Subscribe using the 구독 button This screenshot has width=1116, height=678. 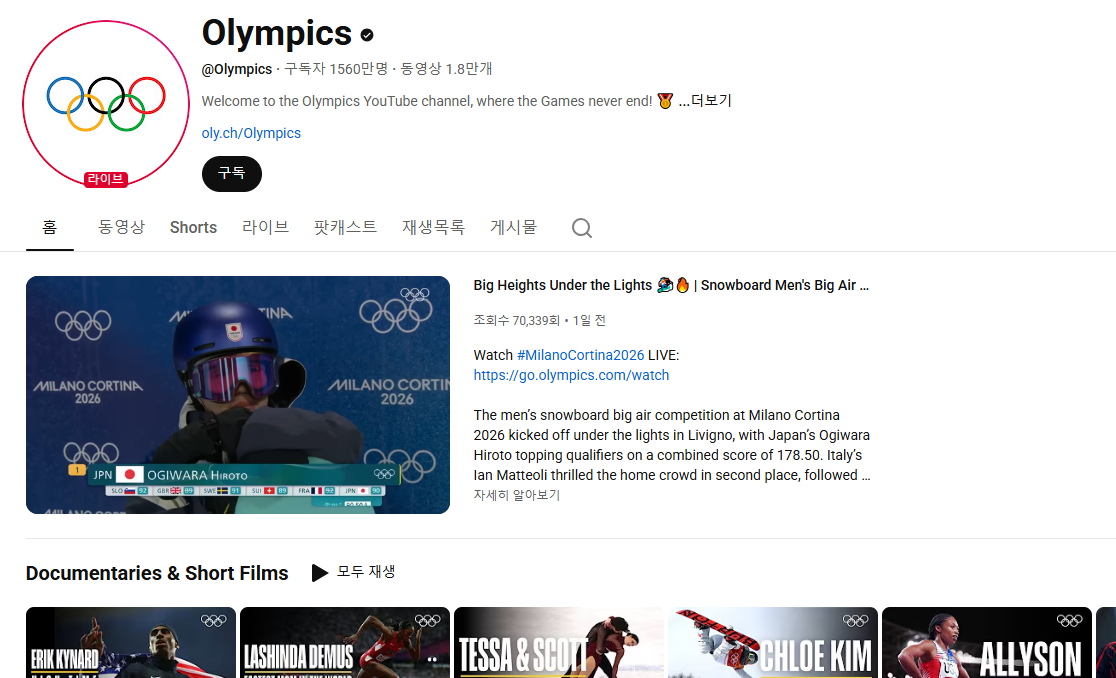(x=231, y=174)
